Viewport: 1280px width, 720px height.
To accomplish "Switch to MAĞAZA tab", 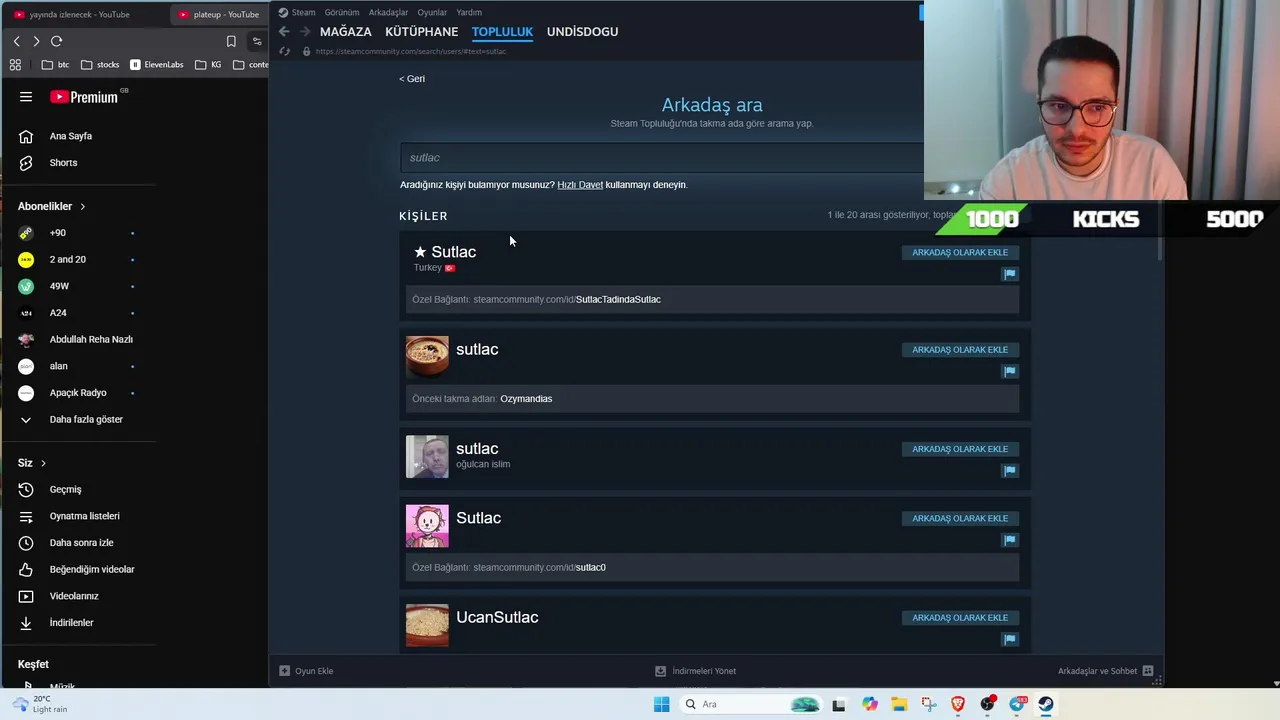I will pyautogui.click(x=346, y=32).
